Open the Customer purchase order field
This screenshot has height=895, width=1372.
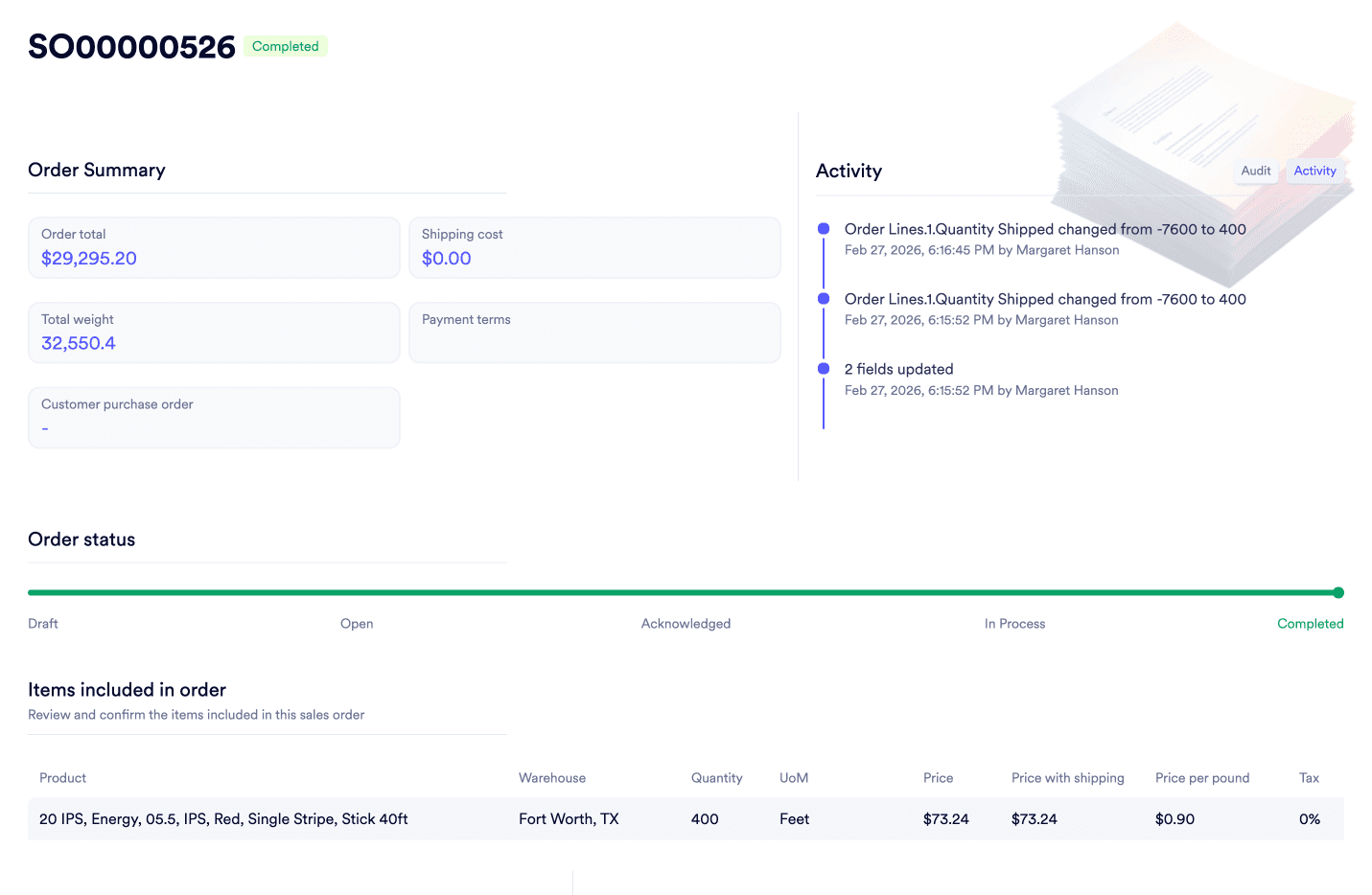click(x=214, y=417)
